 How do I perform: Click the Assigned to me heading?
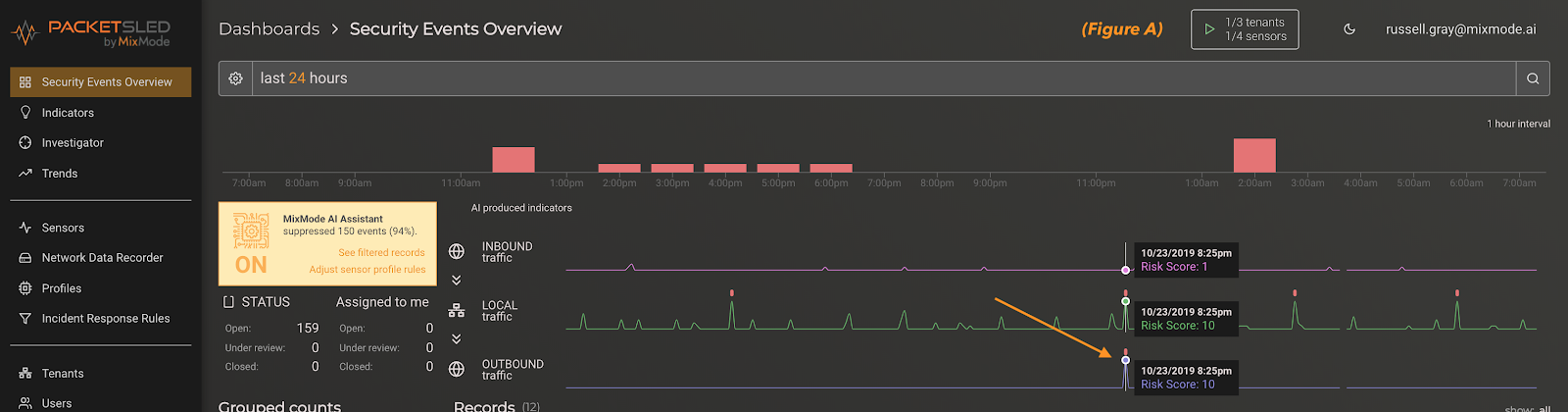click(x=382, y=302)
